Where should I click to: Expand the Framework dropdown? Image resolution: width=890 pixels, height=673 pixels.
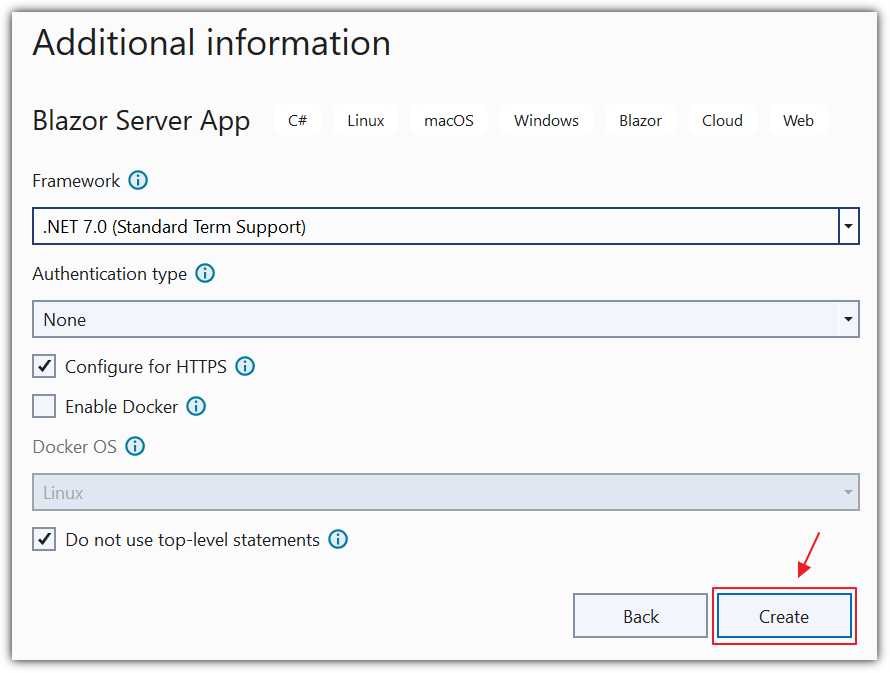[848, 226]
